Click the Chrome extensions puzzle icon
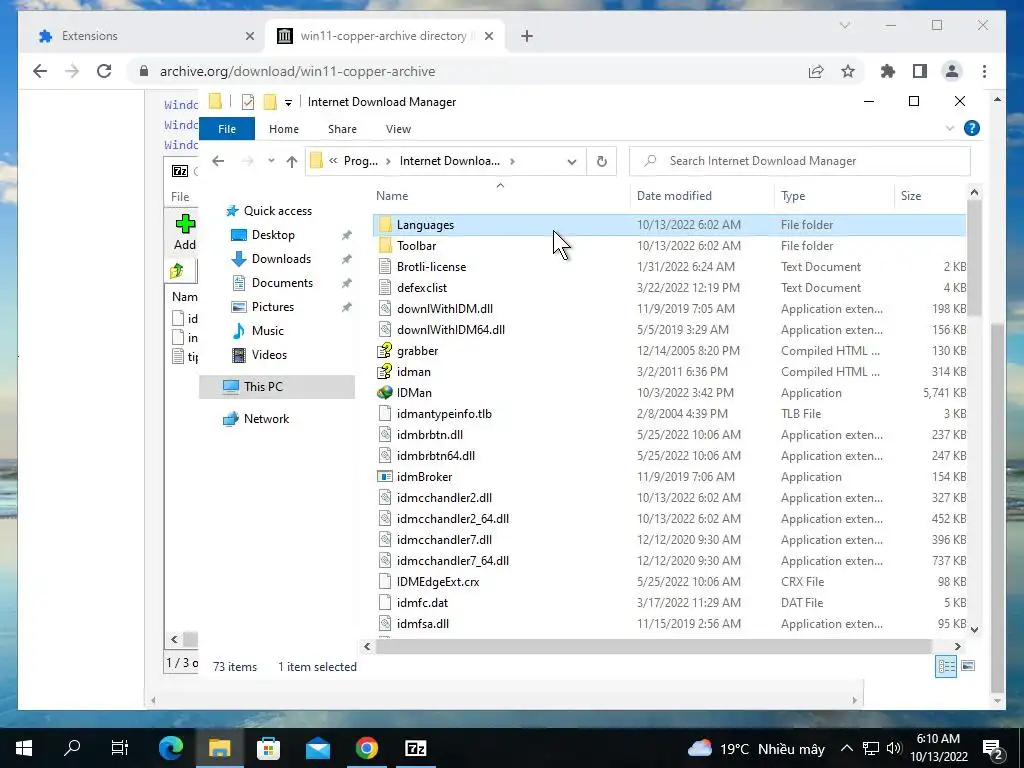Viewport: 1024px width, 768px height. [x=887, y=71]
